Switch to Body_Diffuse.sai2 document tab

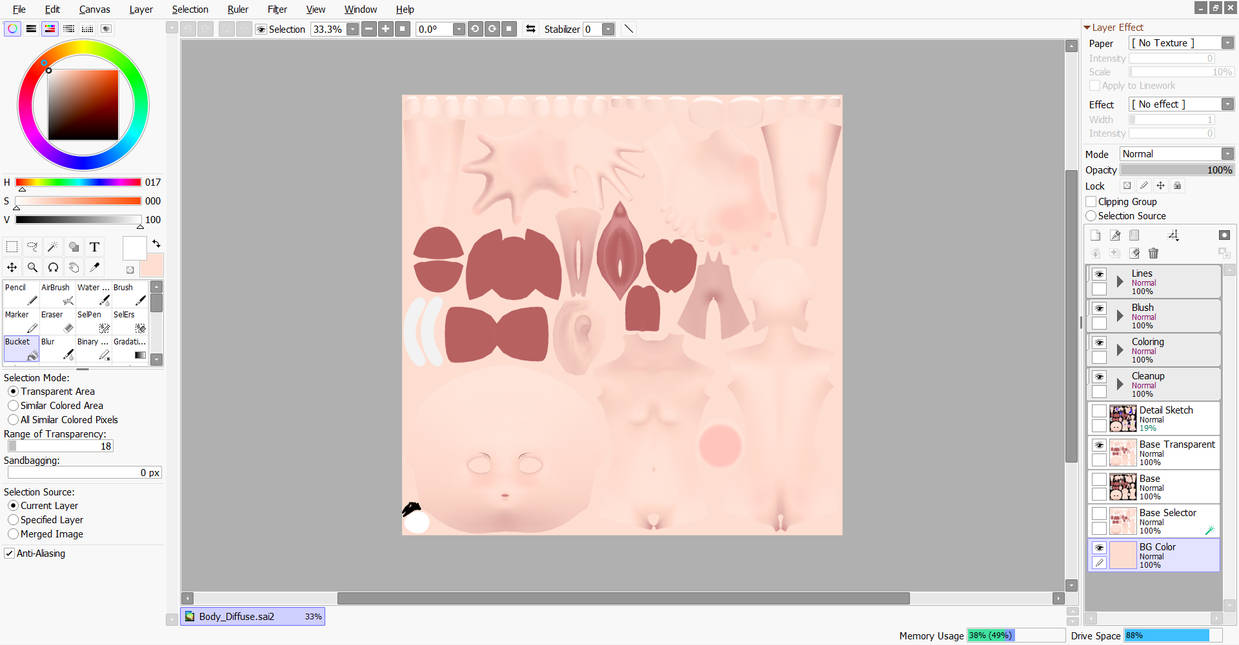pyautogui.click(x=253, y=617)
